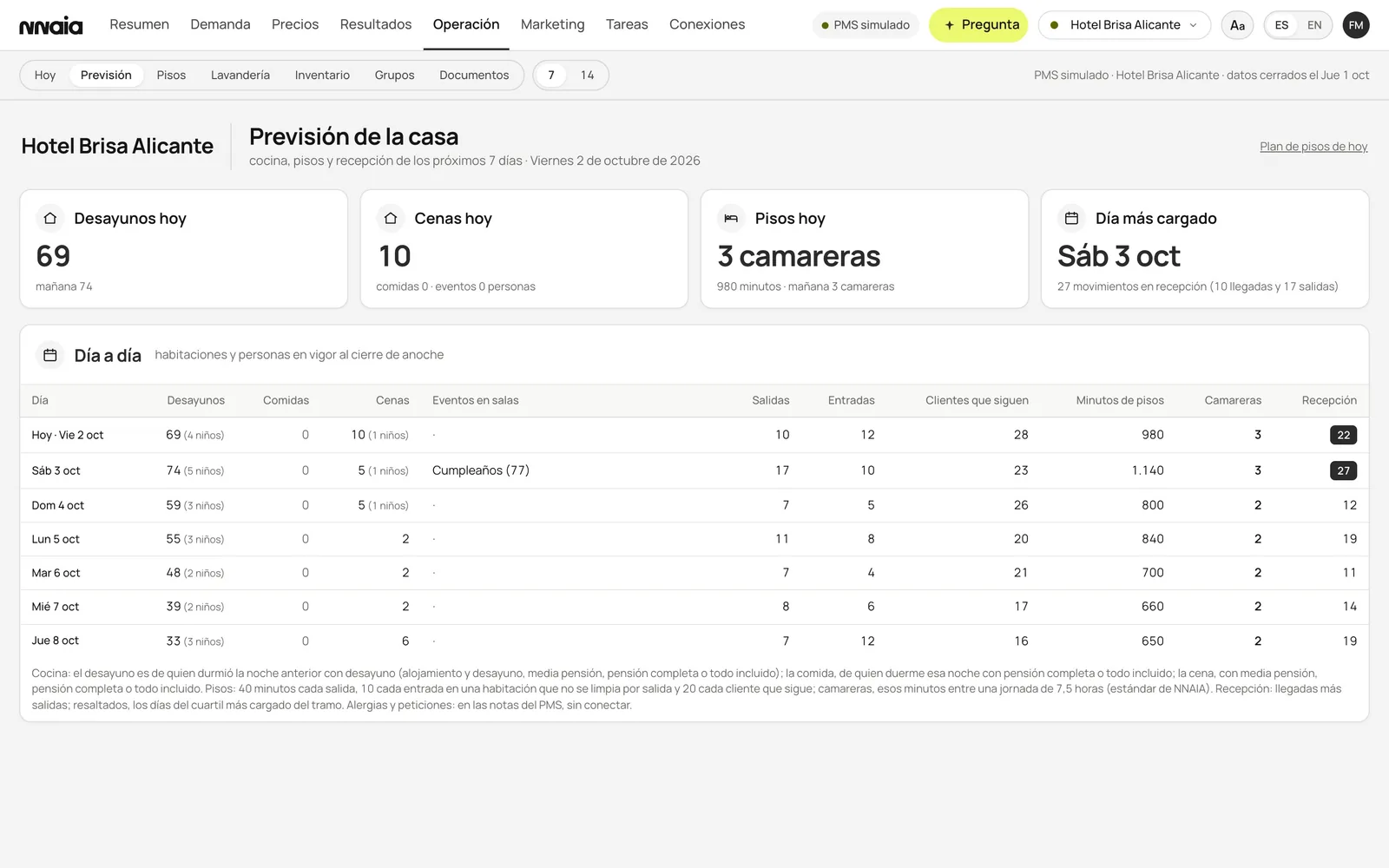Viewport: 1389px width, 868px height.
Task: Open the Conexiones section
Action: click(x=707, y=24)
